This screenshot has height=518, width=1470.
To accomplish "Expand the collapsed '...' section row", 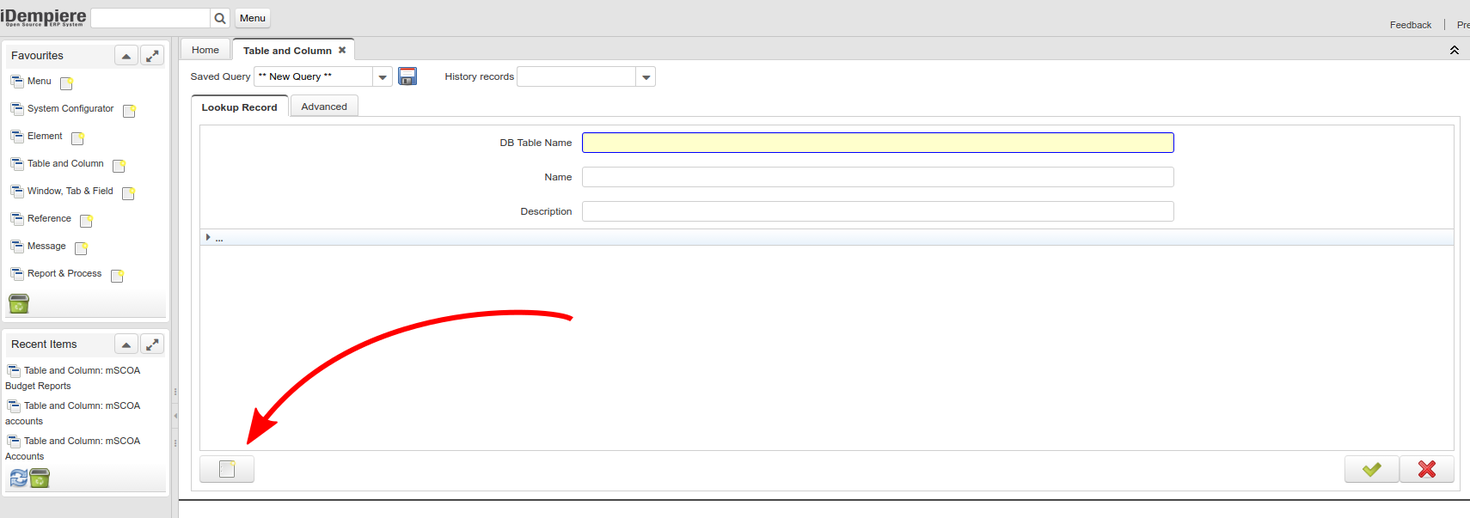I will pyautogui.click(x=208, y=238).
